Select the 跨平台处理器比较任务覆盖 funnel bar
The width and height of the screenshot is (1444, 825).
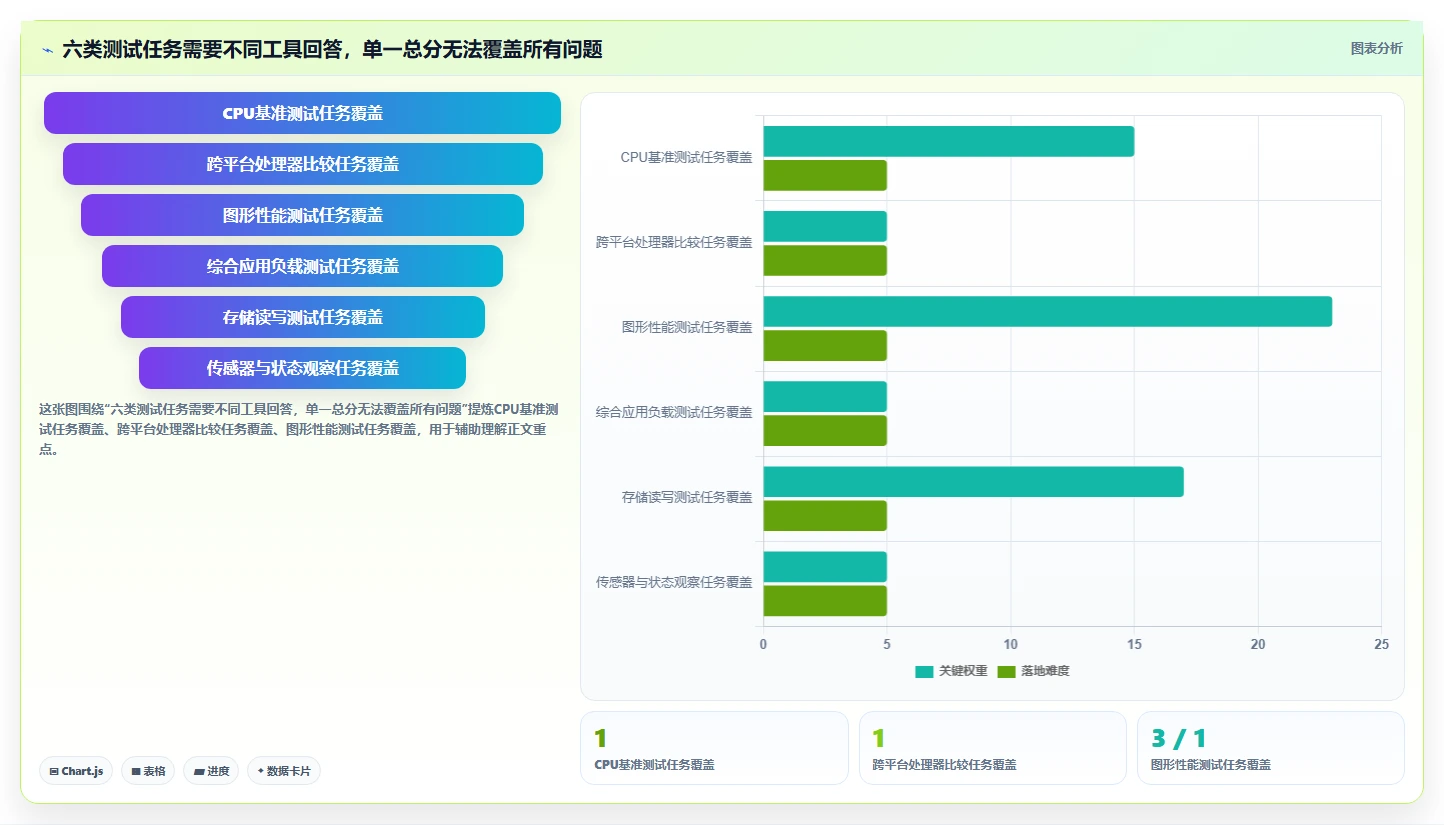click(x=303, y=164)
